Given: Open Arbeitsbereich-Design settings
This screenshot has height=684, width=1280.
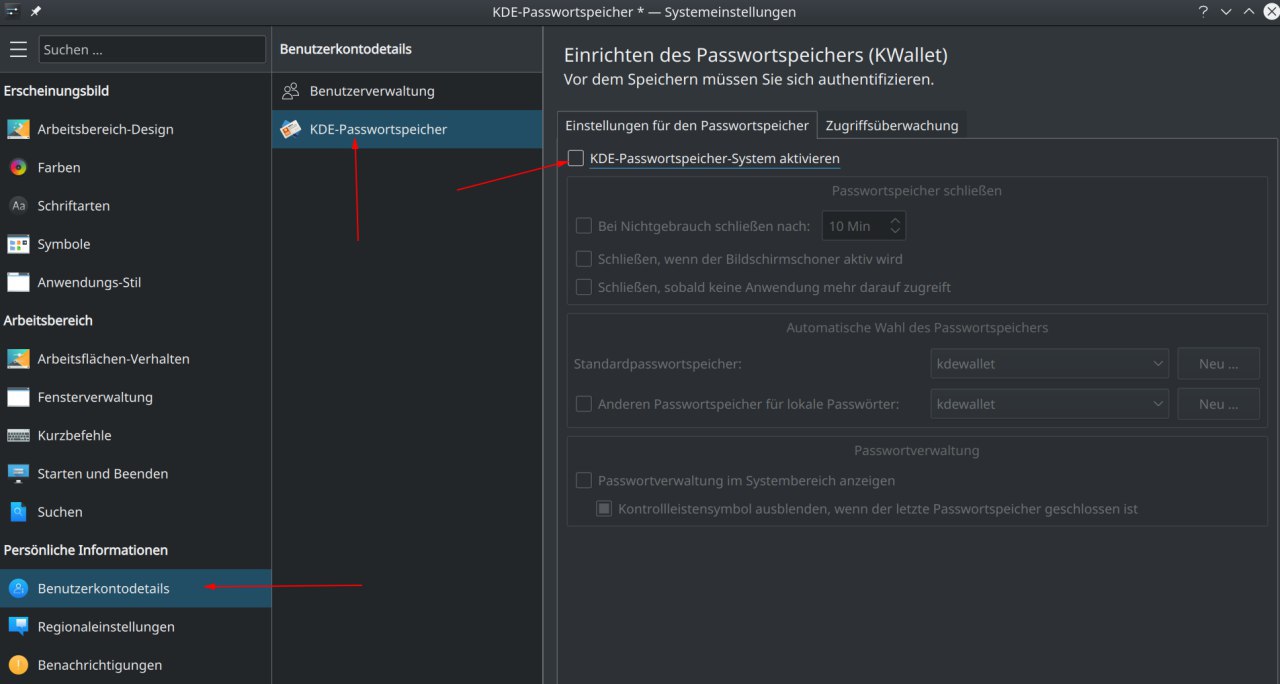Looking at the screenshot, I should (135, 129).
